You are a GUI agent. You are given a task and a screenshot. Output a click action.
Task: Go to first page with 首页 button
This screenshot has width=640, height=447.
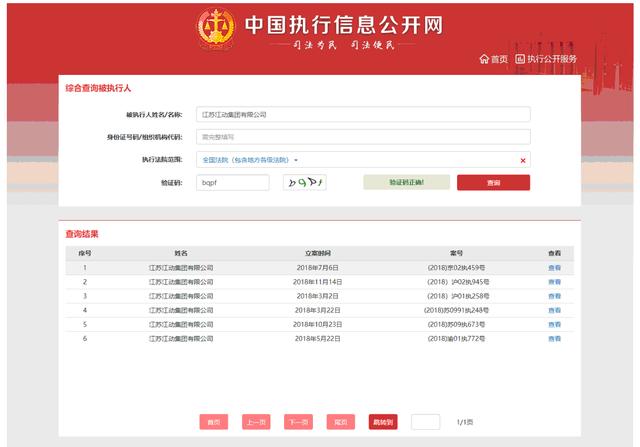click(x=214, y=422)
